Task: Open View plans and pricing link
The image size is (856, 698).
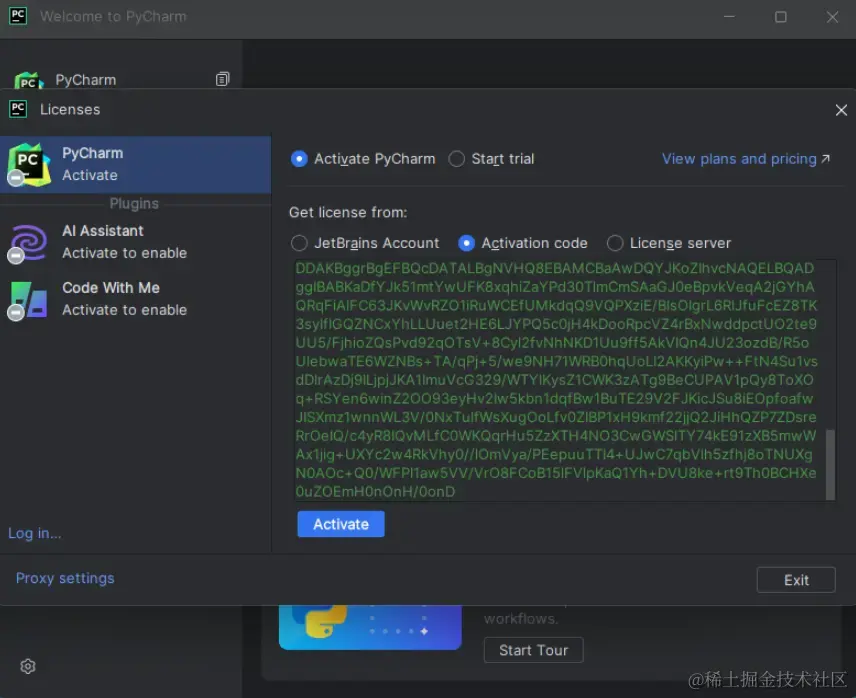Action: [746, 159]
